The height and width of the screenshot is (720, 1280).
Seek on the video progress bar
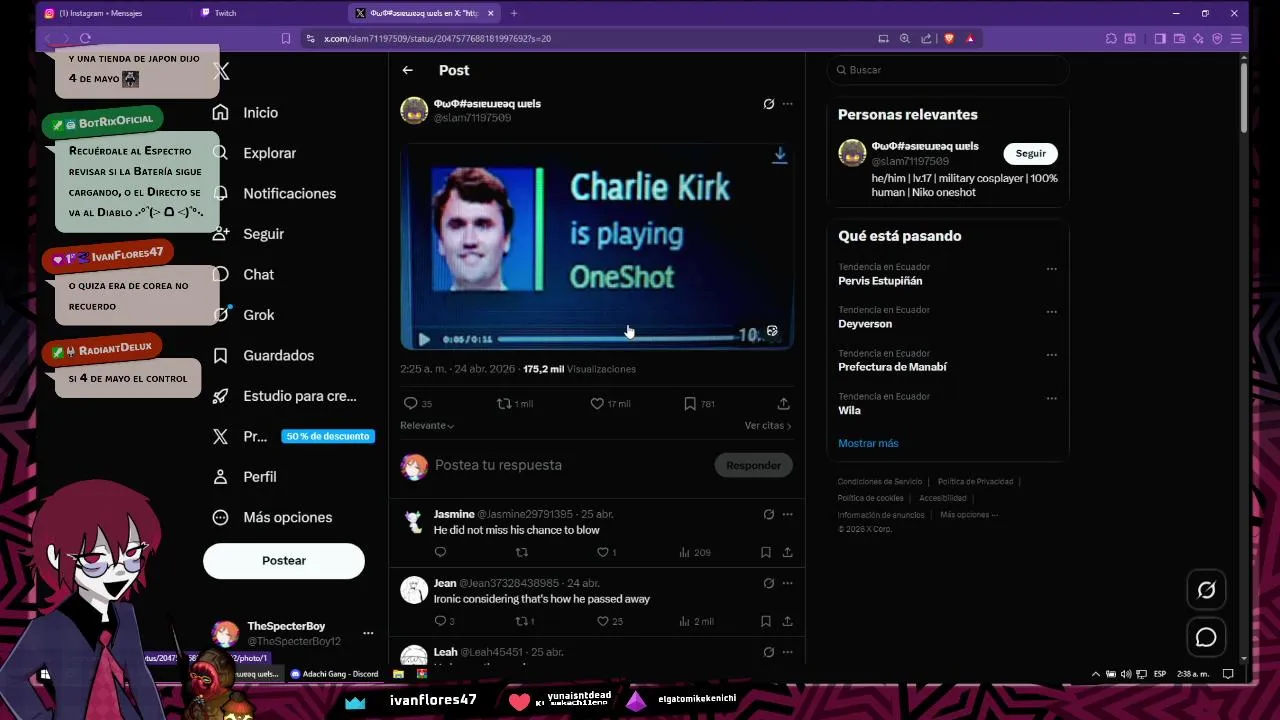click(615, 339)
